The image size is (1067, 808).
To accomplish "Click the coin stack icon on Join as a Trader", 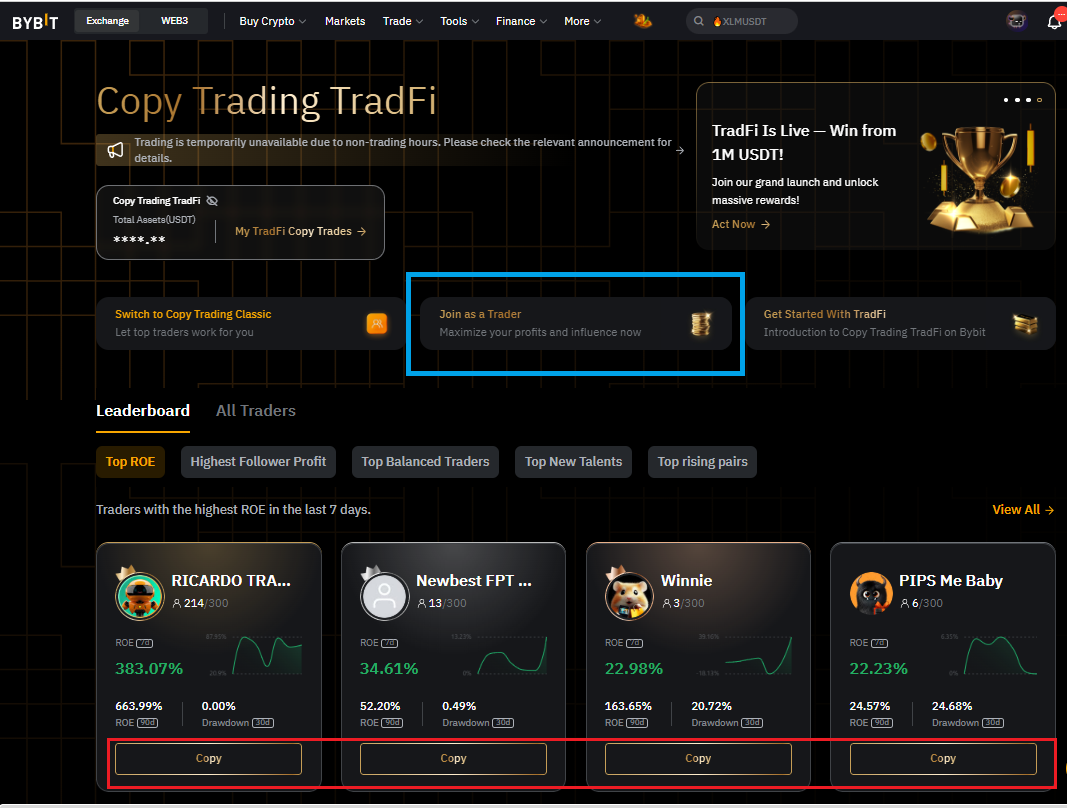I will pos(701,323).
